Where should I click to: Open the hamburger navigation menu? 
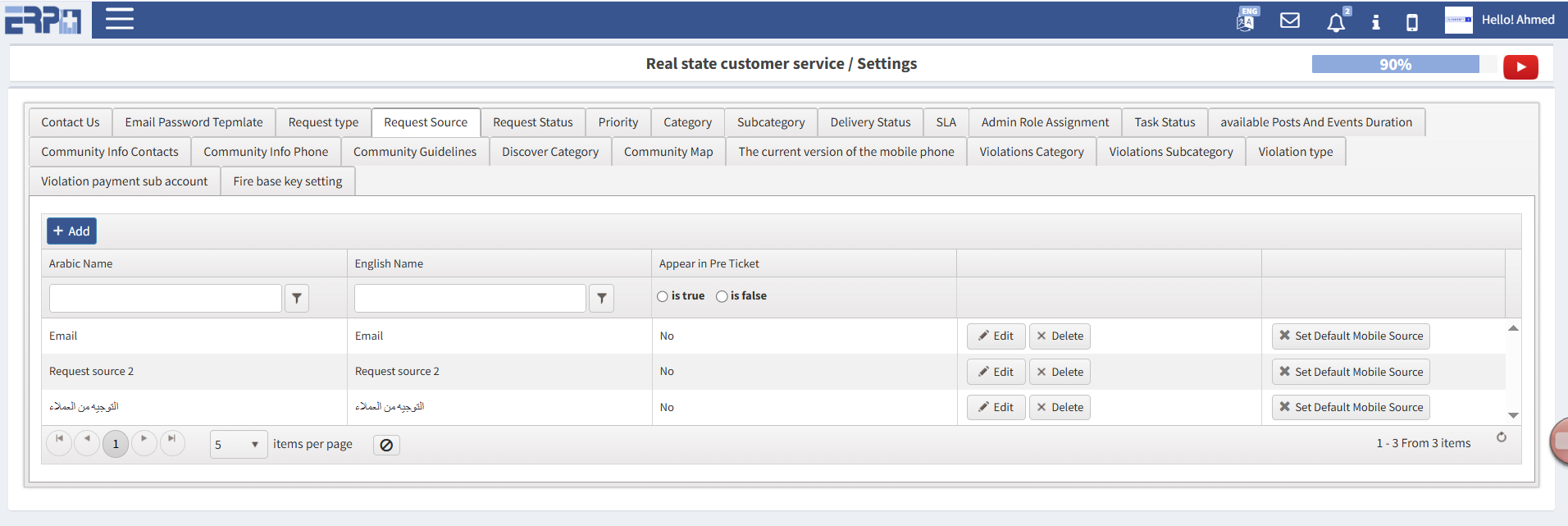tap(119, 19)
